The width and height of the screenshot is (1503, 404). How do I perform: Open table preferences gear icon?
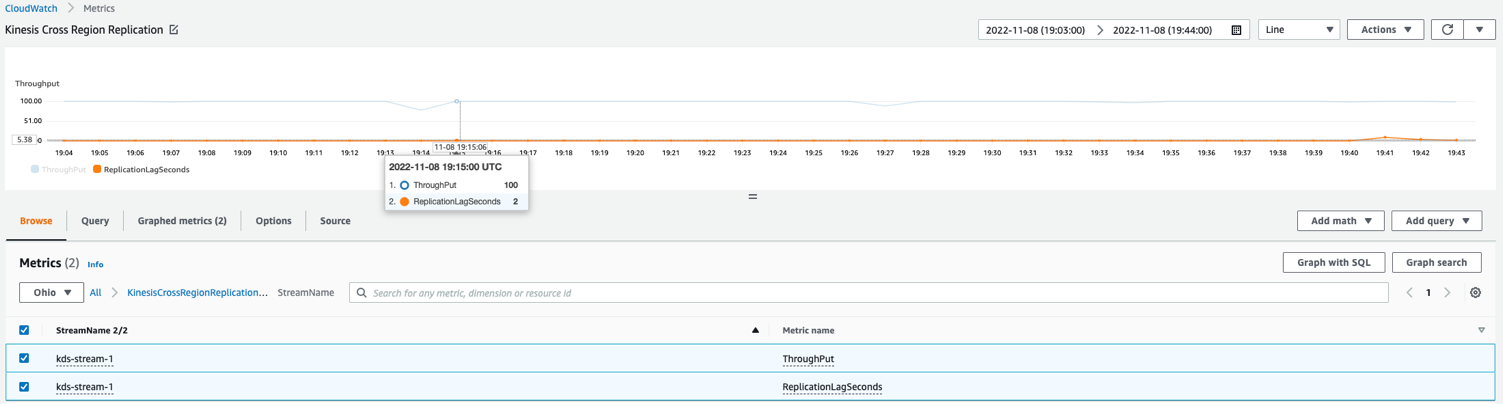1475,293
